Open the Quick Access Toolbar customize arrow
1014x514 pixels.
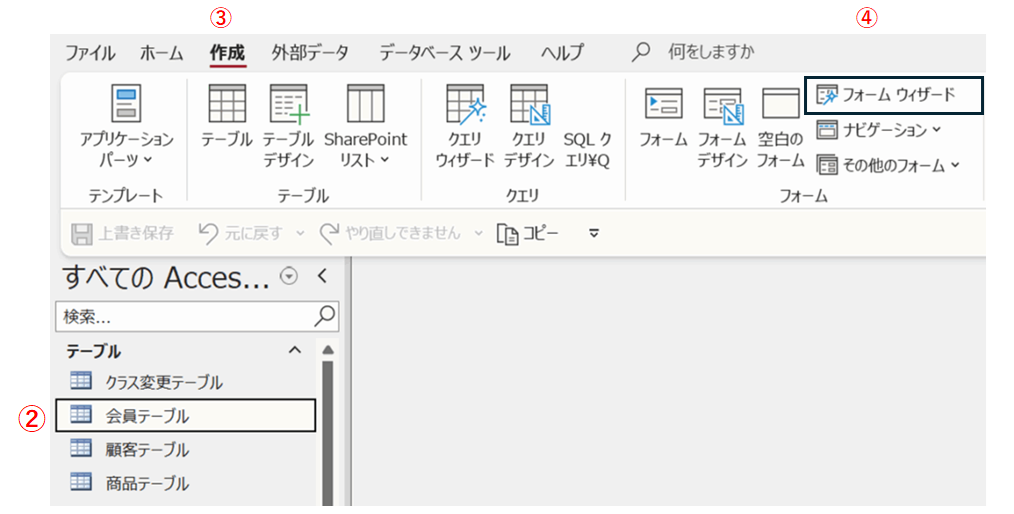coord(593,234)
